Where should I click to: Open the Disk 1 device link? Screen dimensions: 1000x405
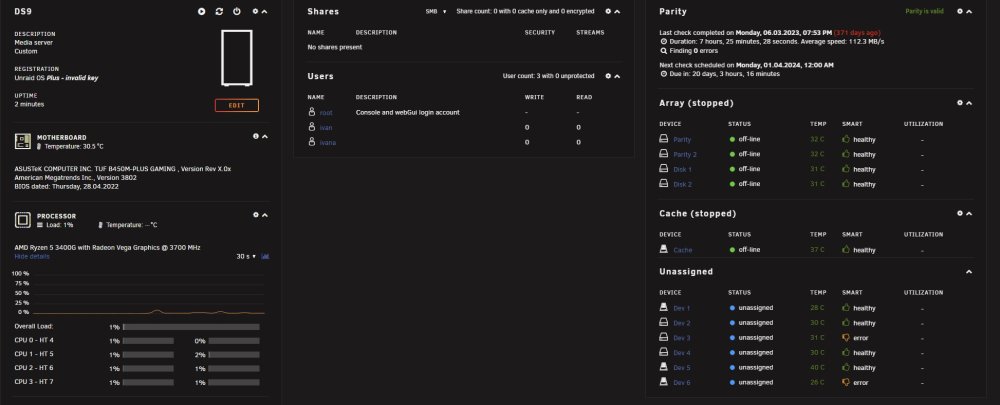coord(682,170)
